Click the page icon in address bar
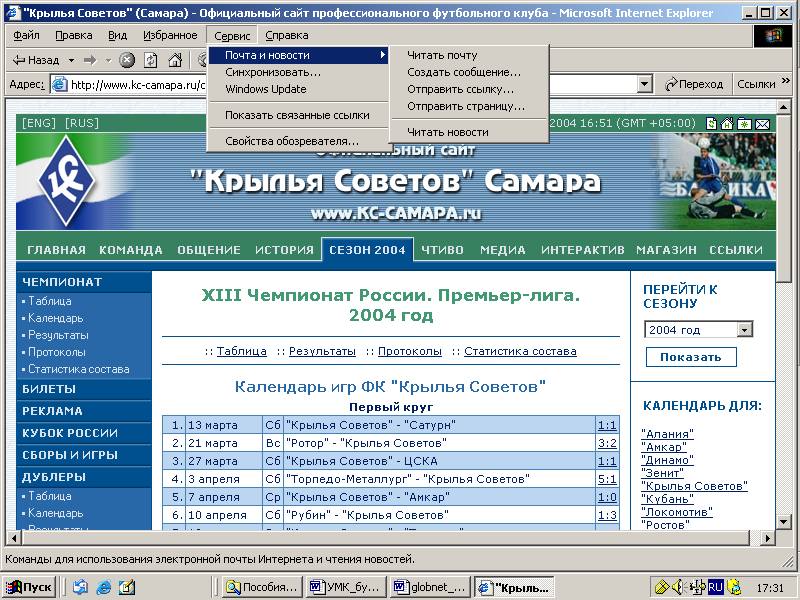The height and width of the screenshot is (600, 800). (60, 84)
